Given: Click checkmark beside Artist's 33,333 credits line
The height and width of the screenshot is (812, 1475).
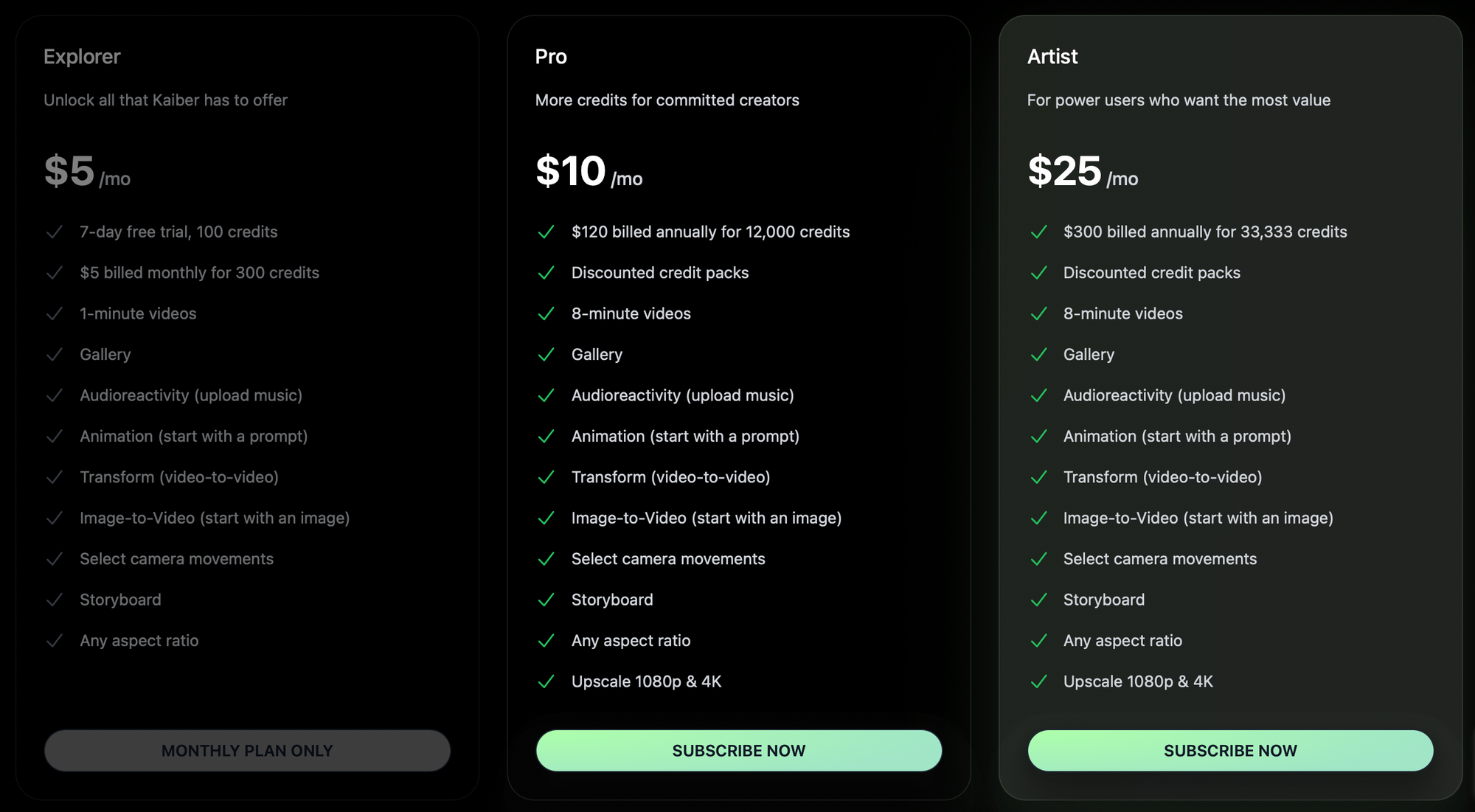Looking at the screenshot, I should click(1038, 232).
